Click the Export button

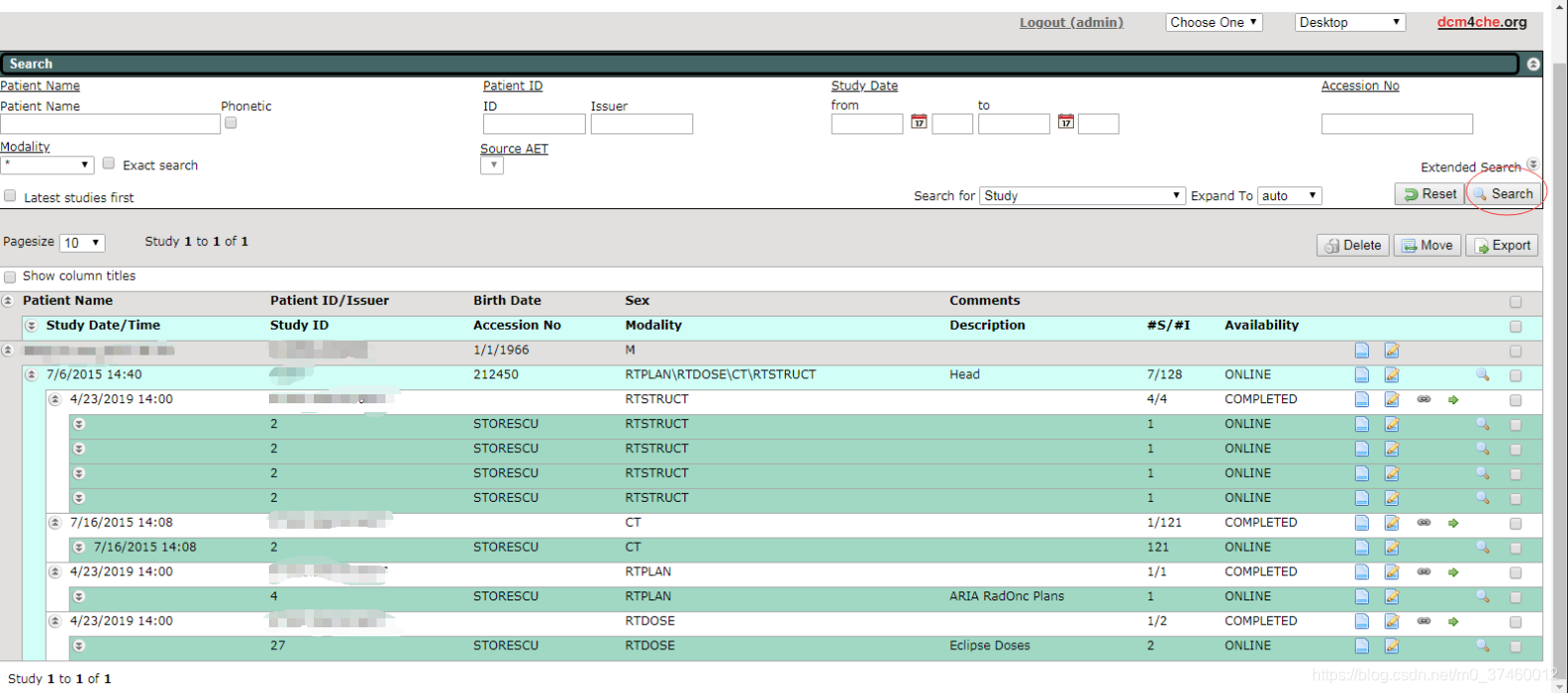click(1502, 246)
